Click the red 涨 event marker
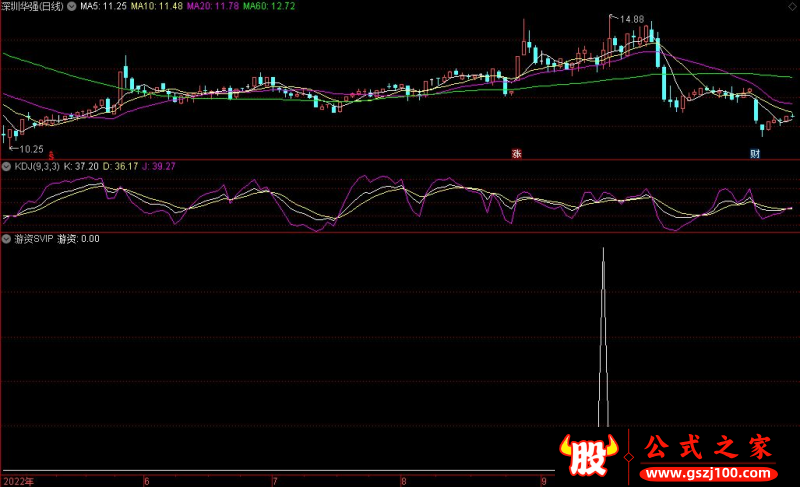The image size is (800, 487). tap(517, 153)
